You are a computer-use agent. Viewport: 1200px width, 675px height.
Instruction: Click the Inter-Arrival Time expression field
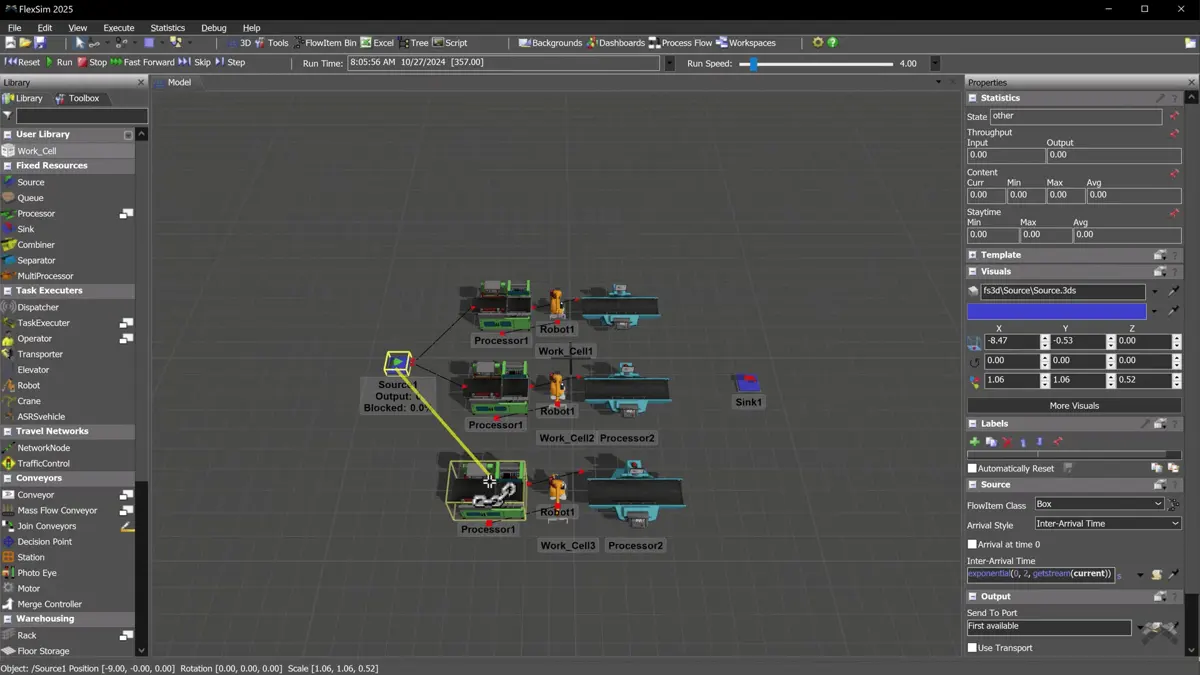pos(1040,574)
